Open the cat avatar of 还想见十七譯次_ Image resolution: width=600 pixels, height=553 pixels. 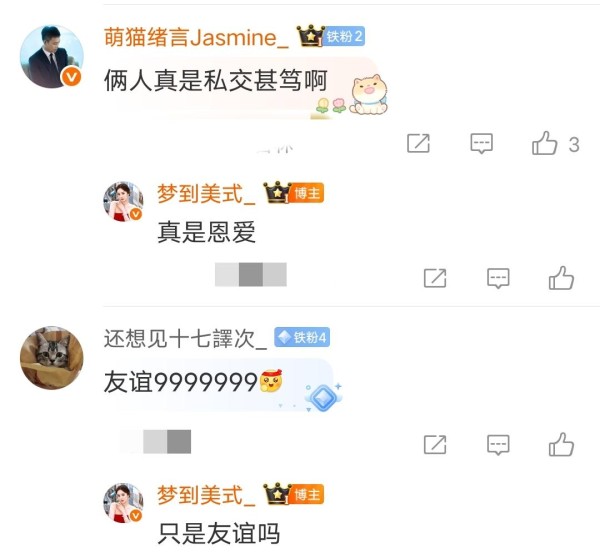(52, 358)
